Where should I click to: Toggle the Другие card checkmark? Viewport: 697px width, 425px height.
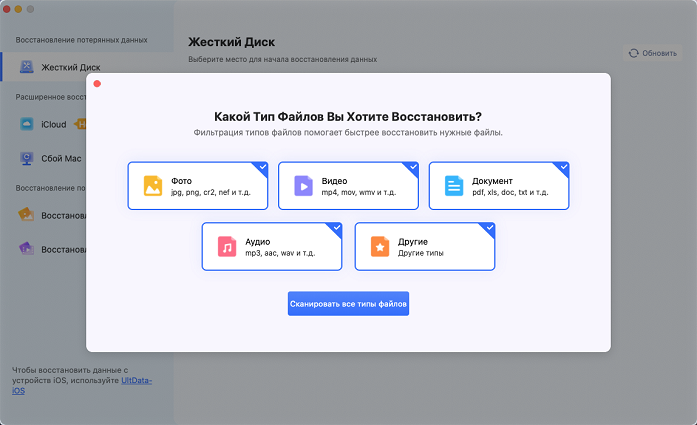489,228
